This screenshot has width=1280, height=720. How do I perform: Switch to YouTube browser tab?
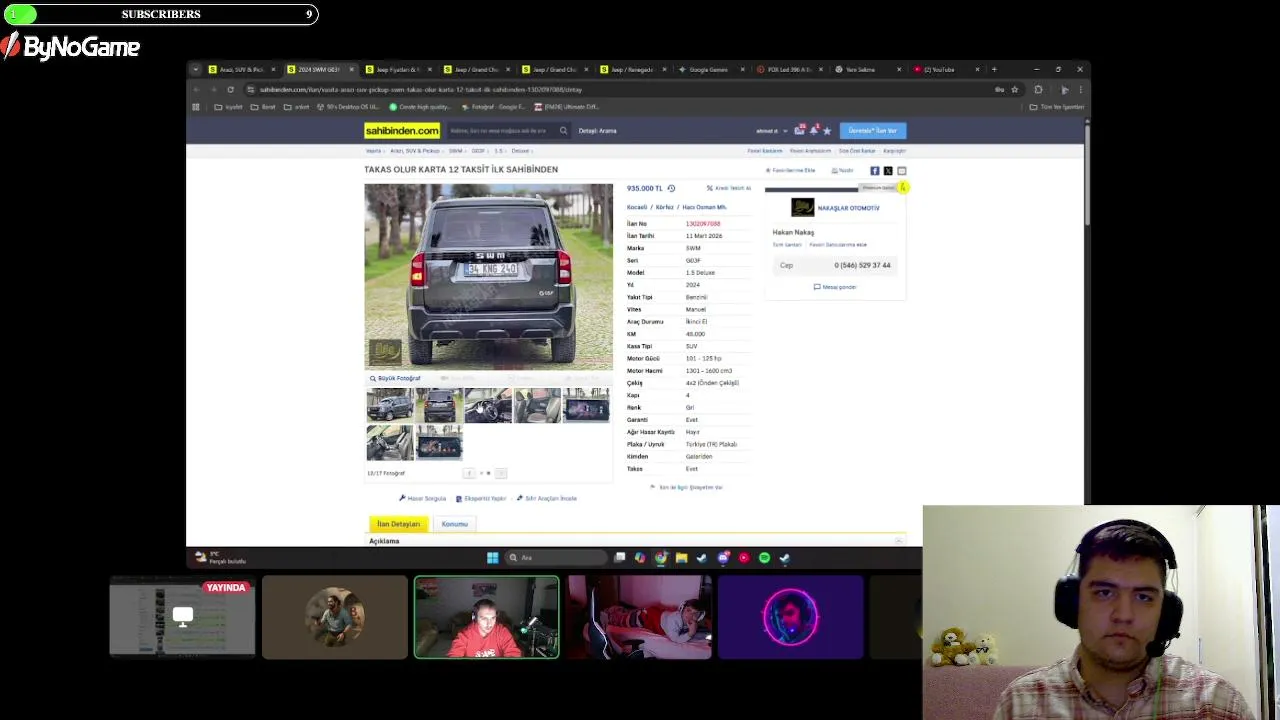[946, 69]
